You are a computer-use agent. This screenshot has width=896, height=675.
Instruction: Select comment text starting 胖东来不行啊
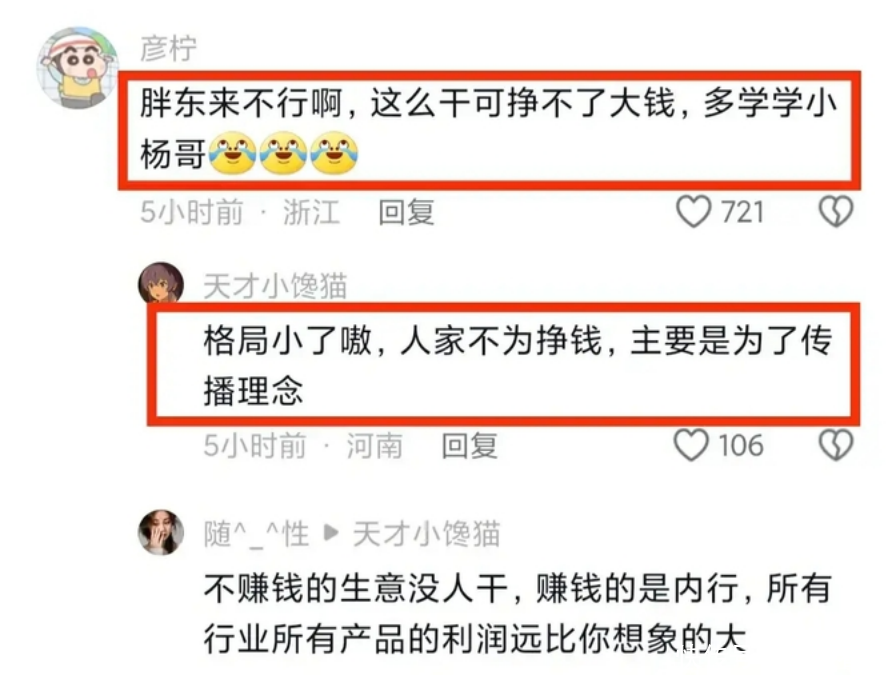[489, 129]
